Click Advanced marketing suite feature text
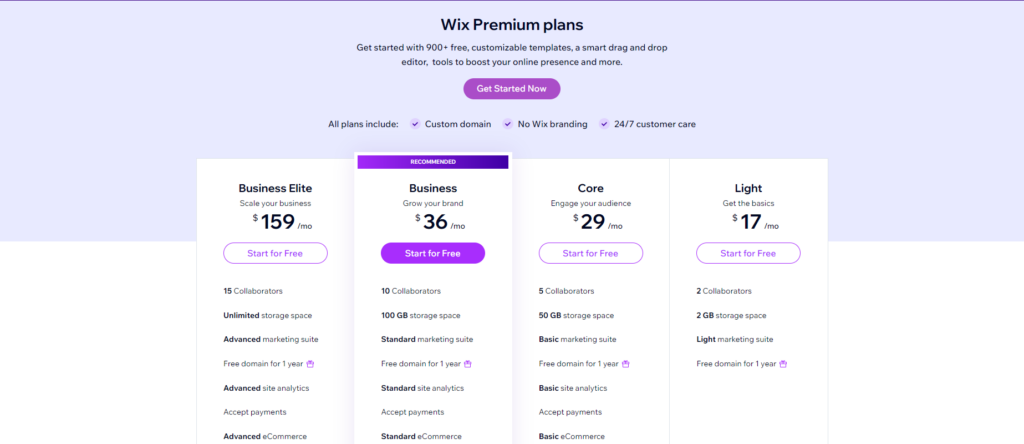 click(x=271, y=340)
